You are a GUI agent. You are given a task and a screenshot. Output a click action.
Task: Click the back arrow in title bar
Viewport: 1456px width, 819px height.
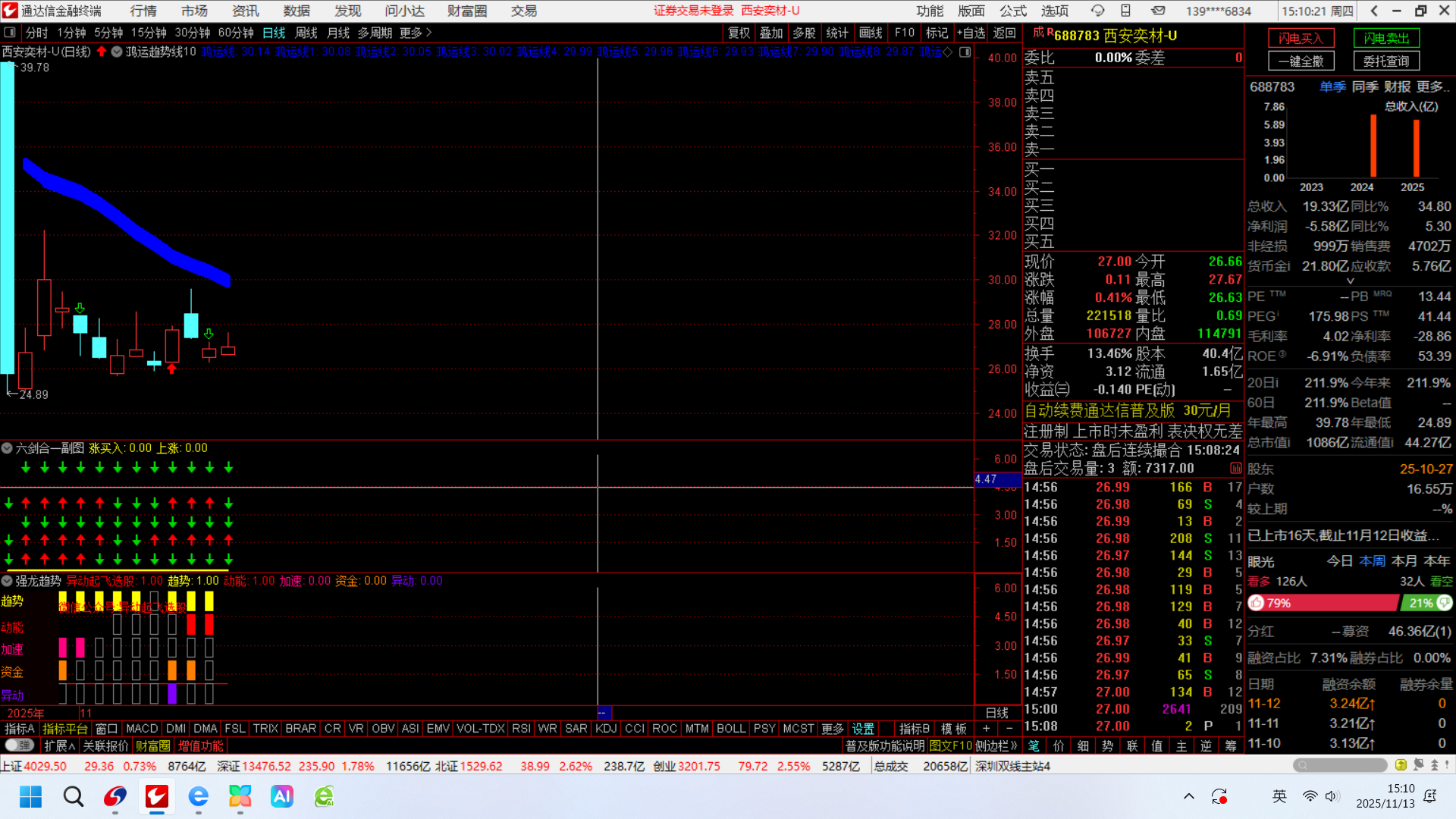click(x=1374, y=11)
